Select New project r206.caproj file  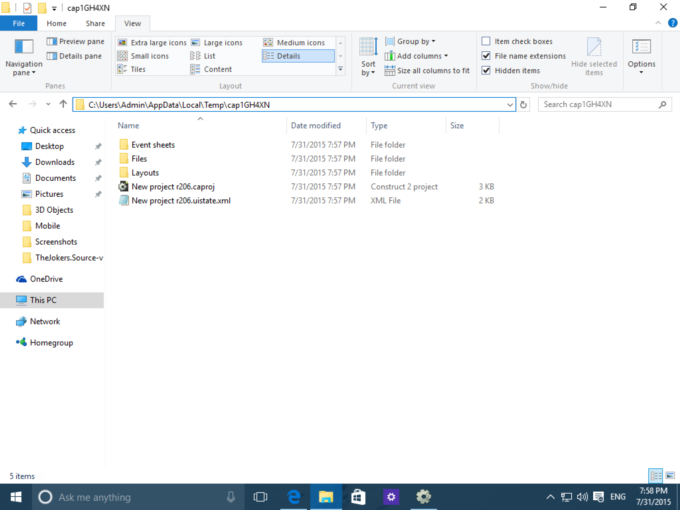[x=173, y=186]
